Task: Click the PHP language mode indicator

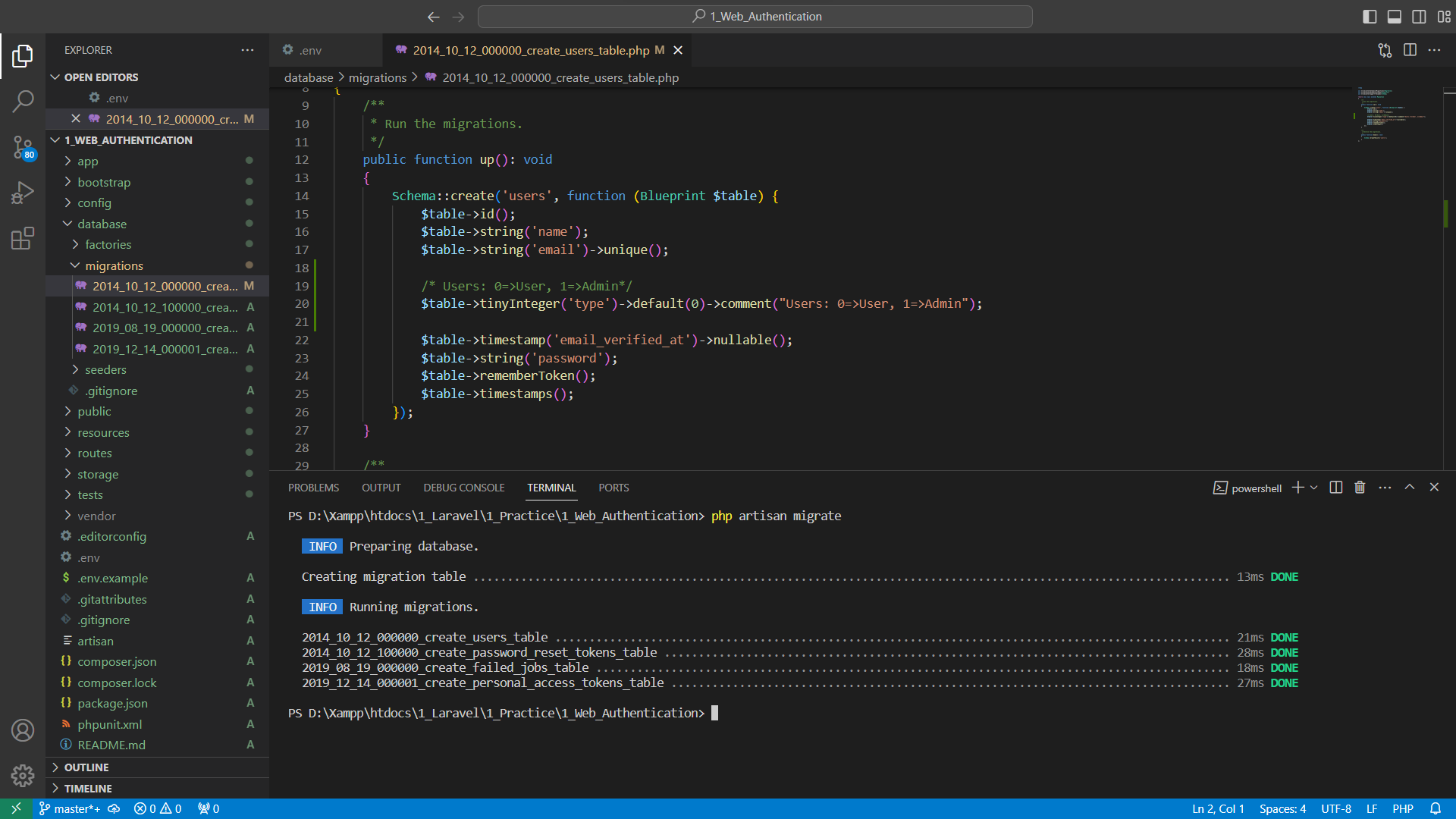Action: [x=1402, y=808]
